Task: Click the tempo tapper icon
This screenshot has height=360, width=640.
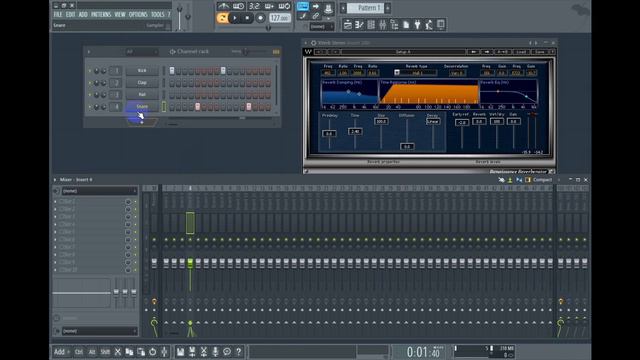Action: pos(429,25)
